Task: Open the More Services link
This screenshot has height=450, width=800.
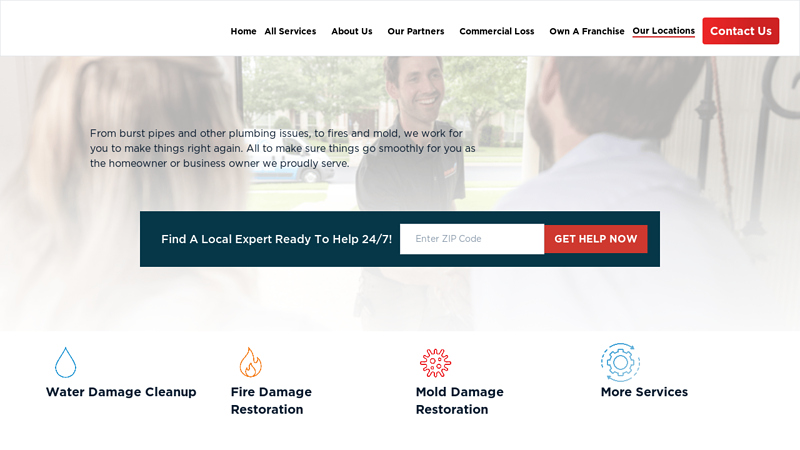Action: pos(644,392)
